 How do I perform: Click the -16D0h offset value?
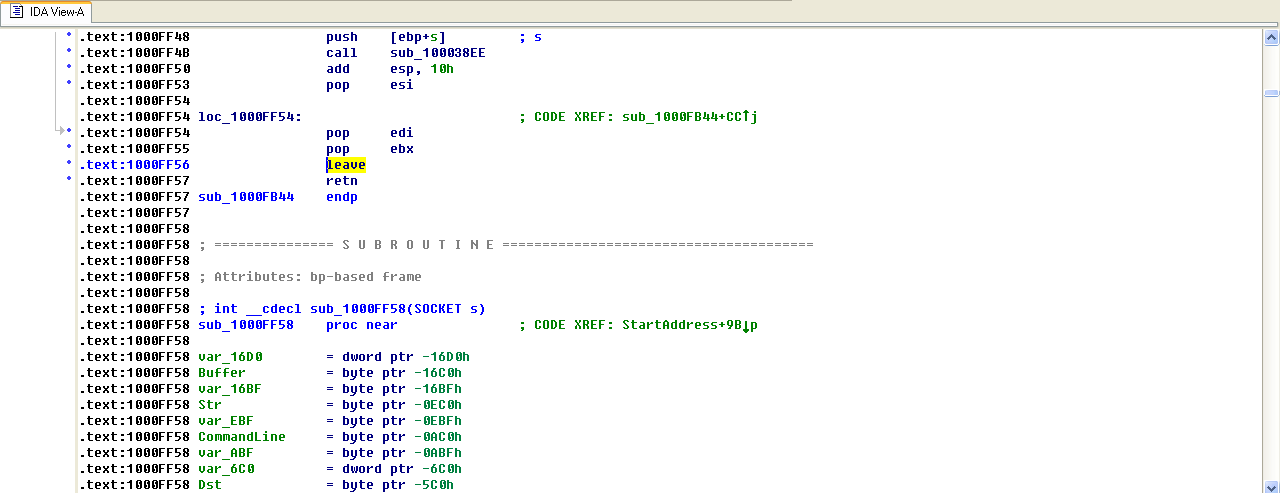pos(446,357)
